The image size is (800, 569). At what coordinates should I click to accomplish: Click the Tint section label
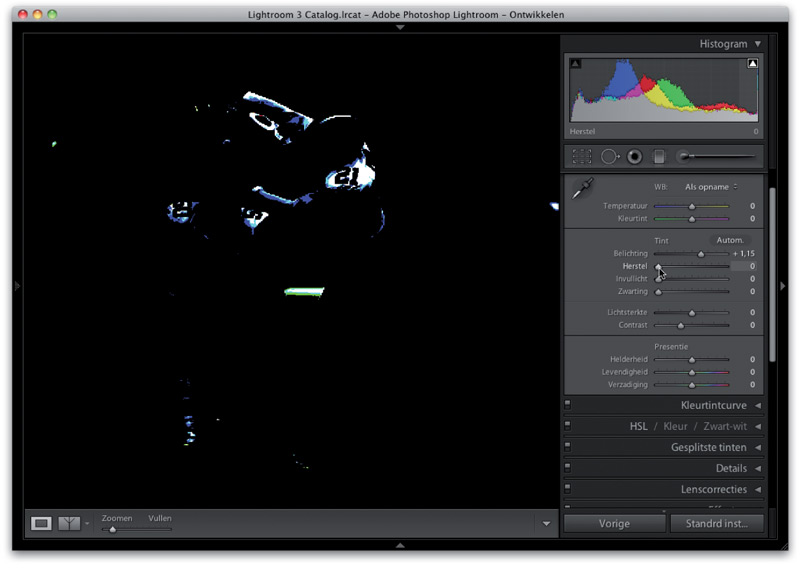pyautogui.click(x=661, y=240)
